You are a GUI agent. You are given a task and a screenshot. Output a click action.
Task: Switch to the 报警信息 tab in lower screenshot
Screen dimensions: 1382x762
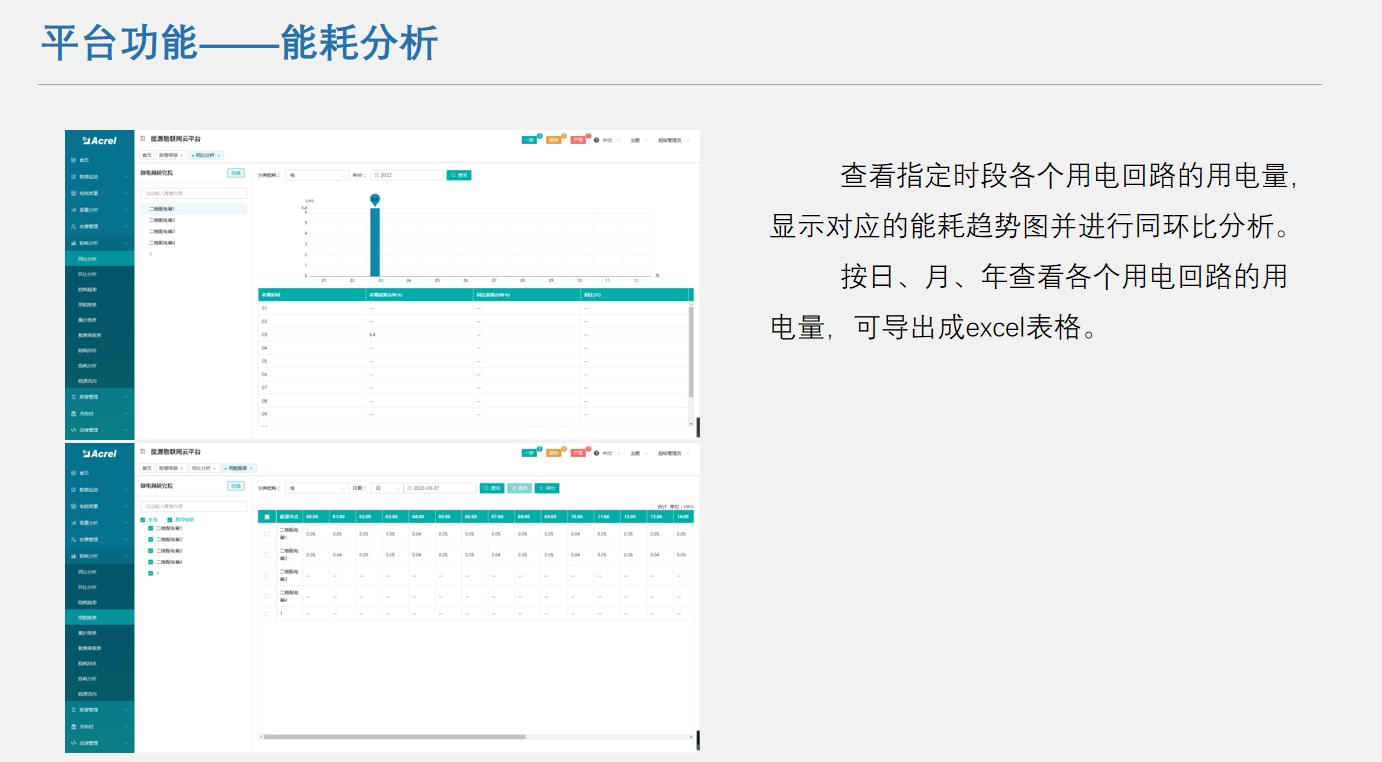[170, 468]
